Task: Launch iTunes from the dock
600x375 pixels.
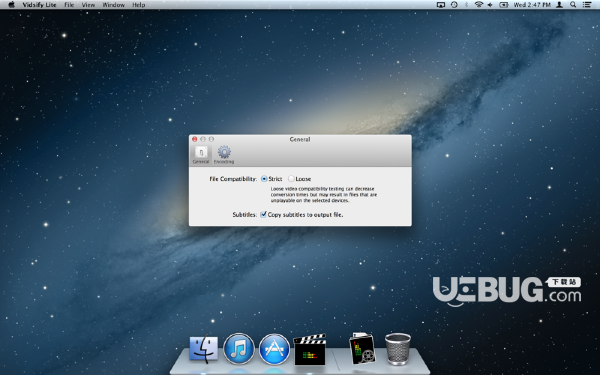Action: coord(239,349)
